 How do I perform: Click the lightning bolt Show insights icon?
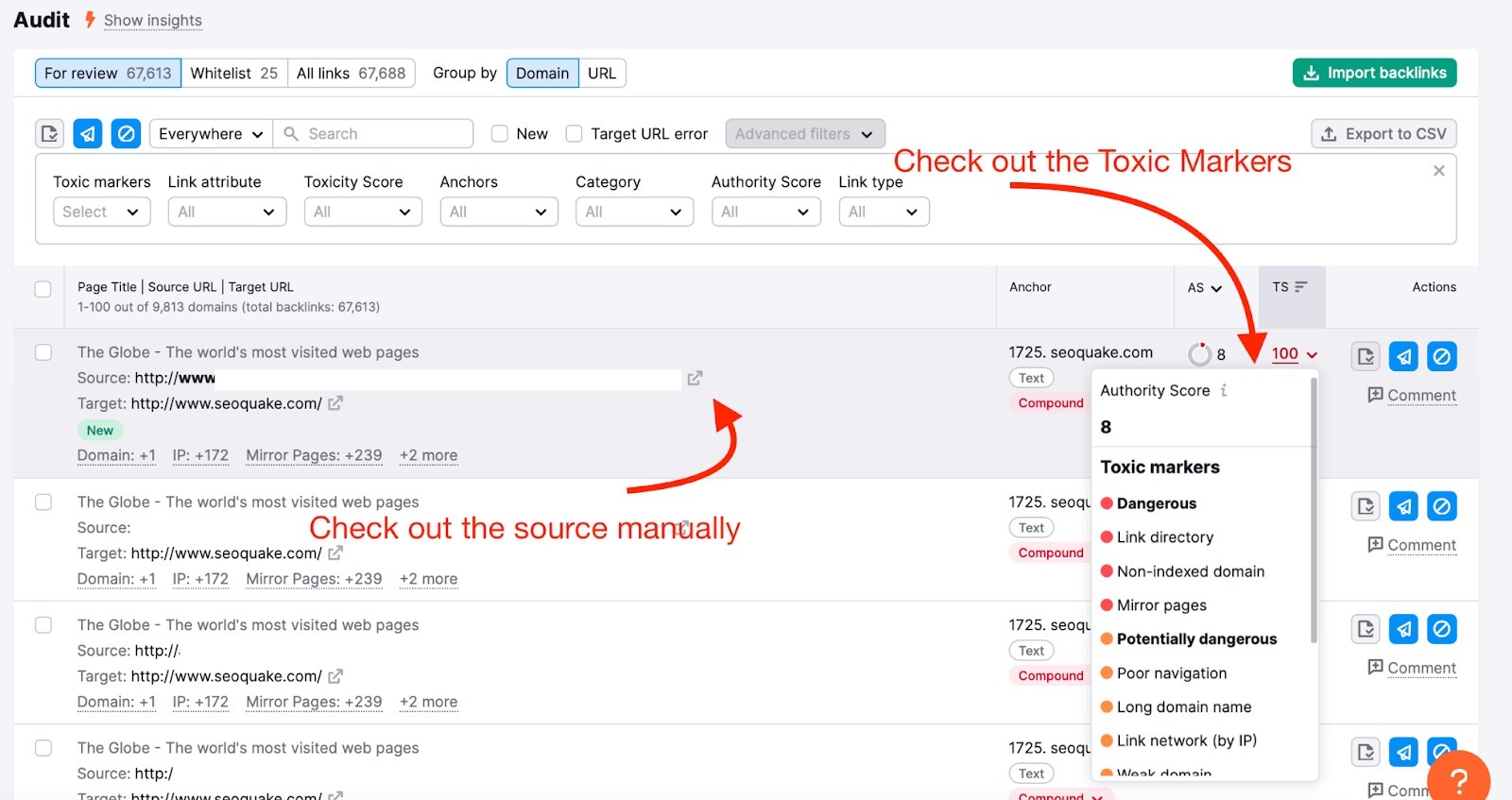pyautogui.click(x=90, y=20)
